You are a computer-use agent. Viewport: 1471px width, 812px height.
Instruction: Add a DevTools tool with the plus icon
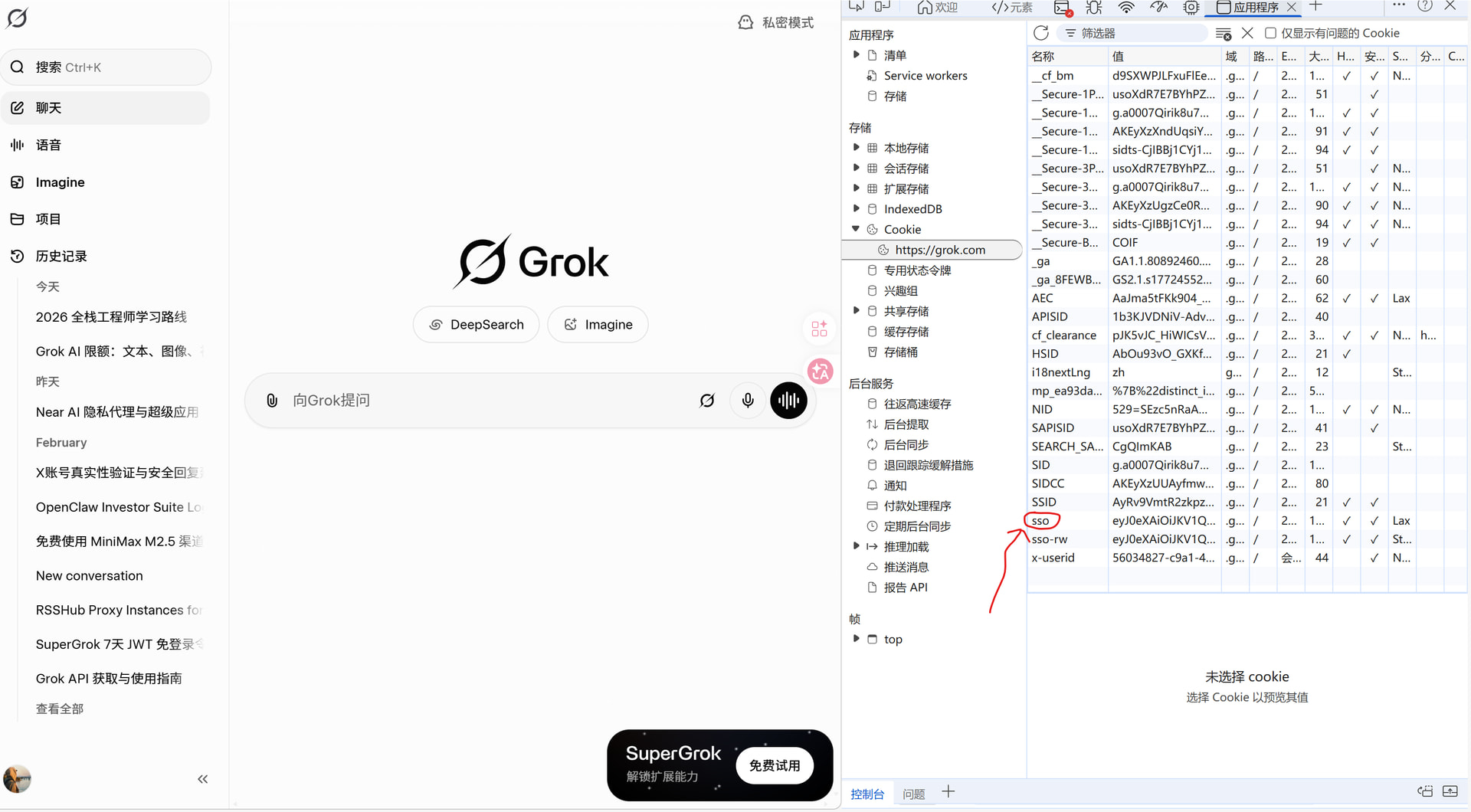(x=1315, y=6)
